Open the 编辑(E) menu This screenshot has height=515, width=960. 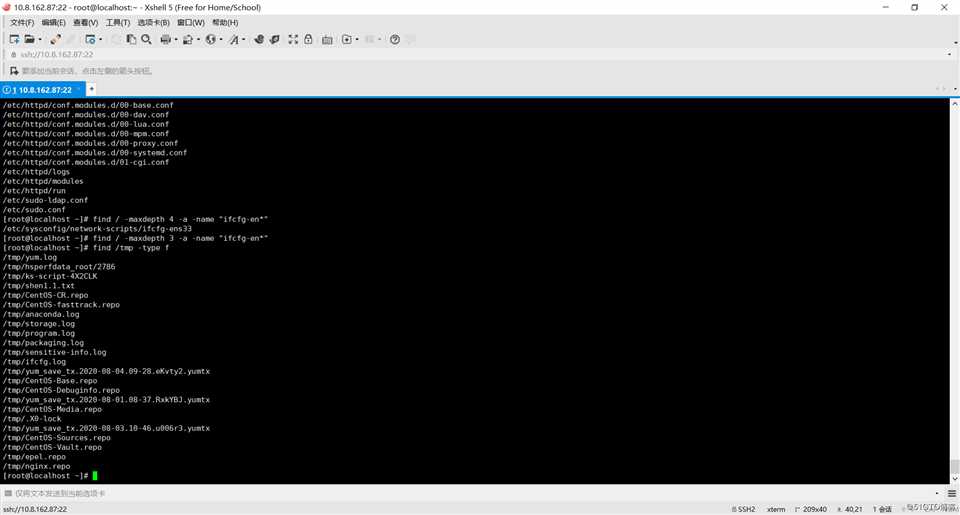pos(53,23)
